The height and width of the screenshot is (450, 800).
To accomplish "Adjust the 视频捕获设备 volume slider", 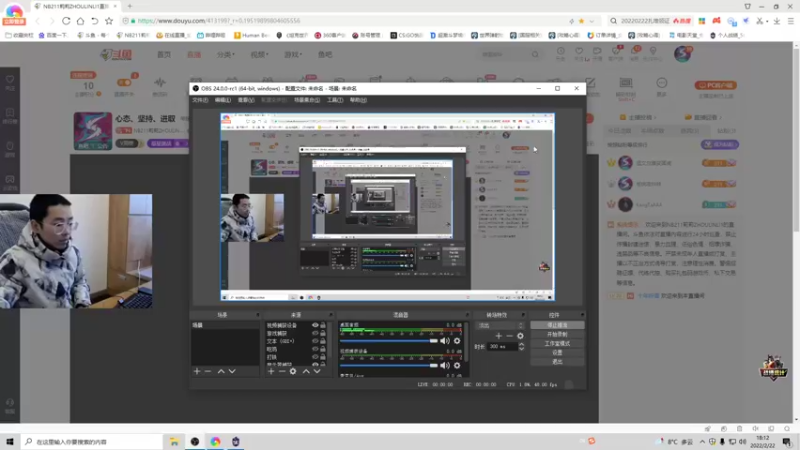I will [389, 365].
